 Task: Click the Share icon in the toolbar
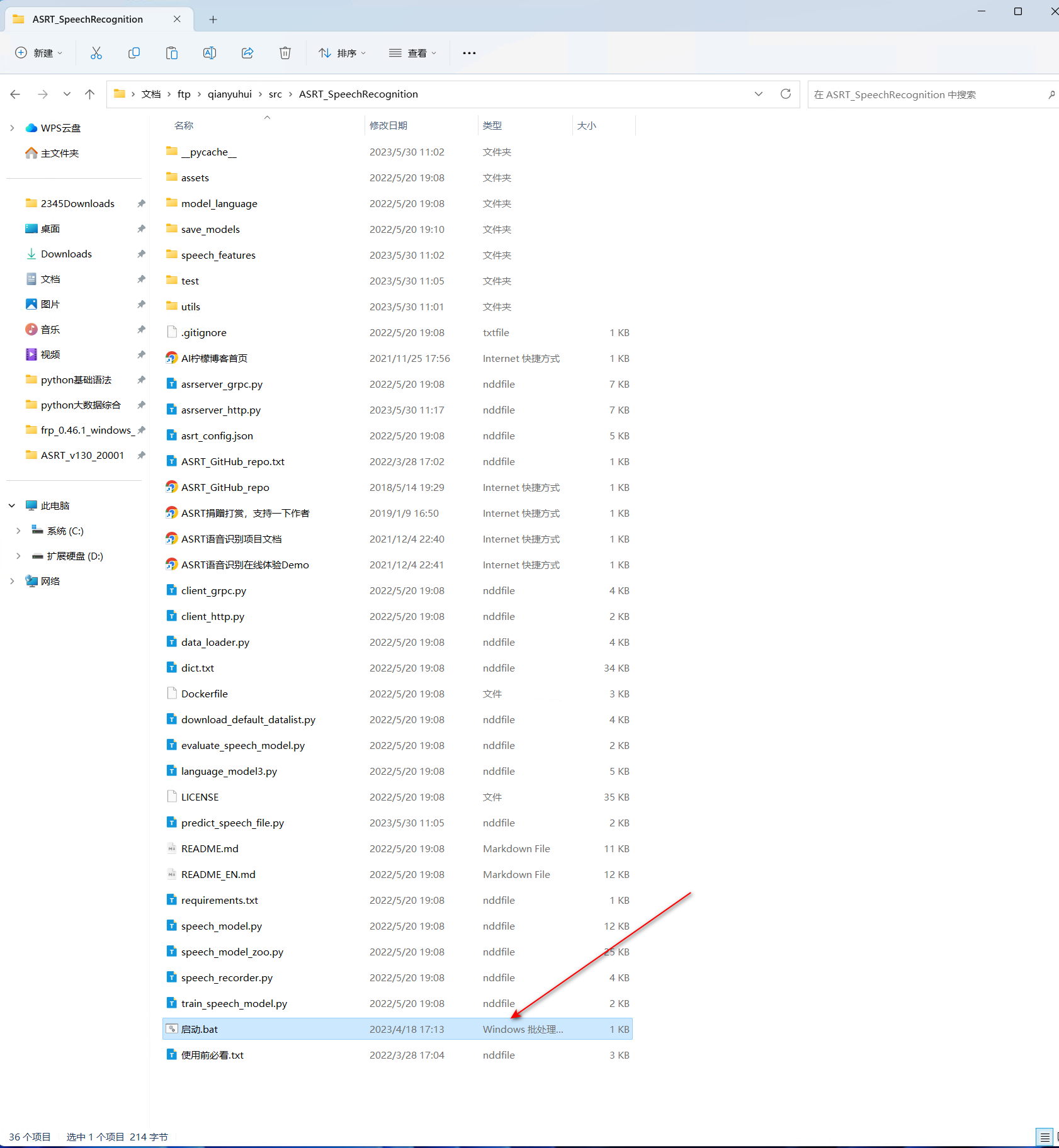pyautogui.click(x=247, y=53)
